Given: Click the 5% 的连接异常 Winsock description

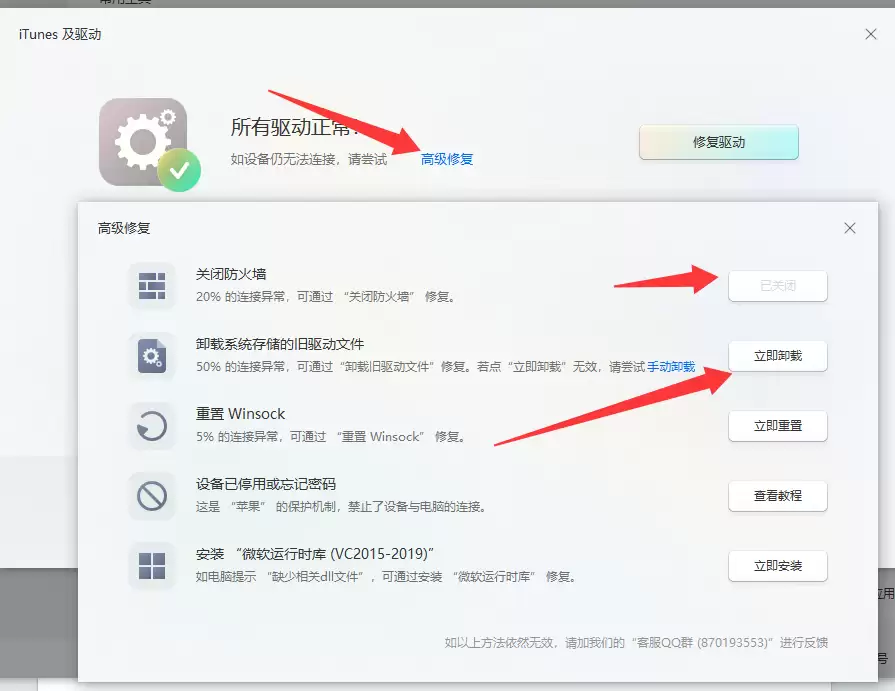Looking at the screenshot, I should (x=331, y=437).
